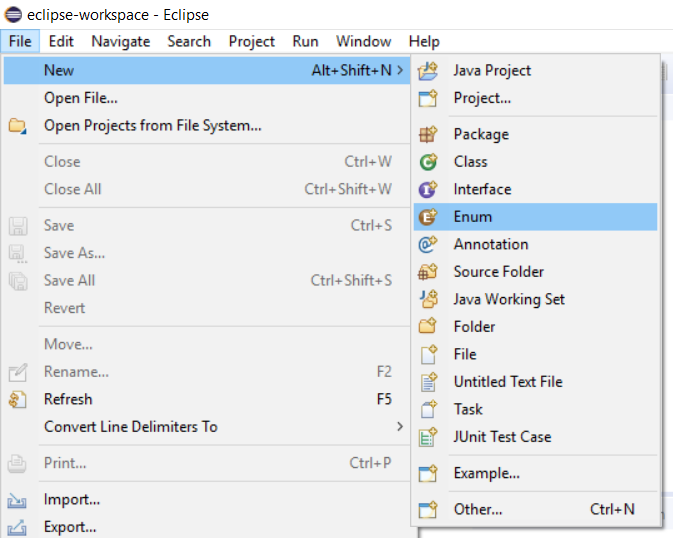
Task: Click the Task icon in submenu
Action: 428,409
